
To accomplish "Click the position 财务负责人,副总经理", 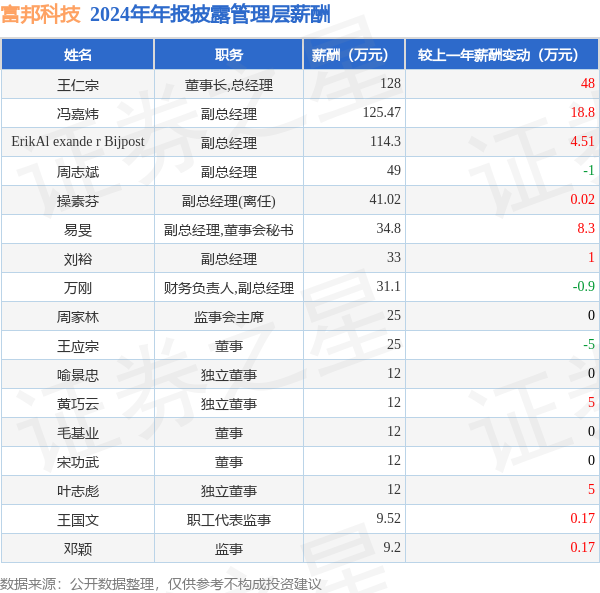I will point(229,288).
